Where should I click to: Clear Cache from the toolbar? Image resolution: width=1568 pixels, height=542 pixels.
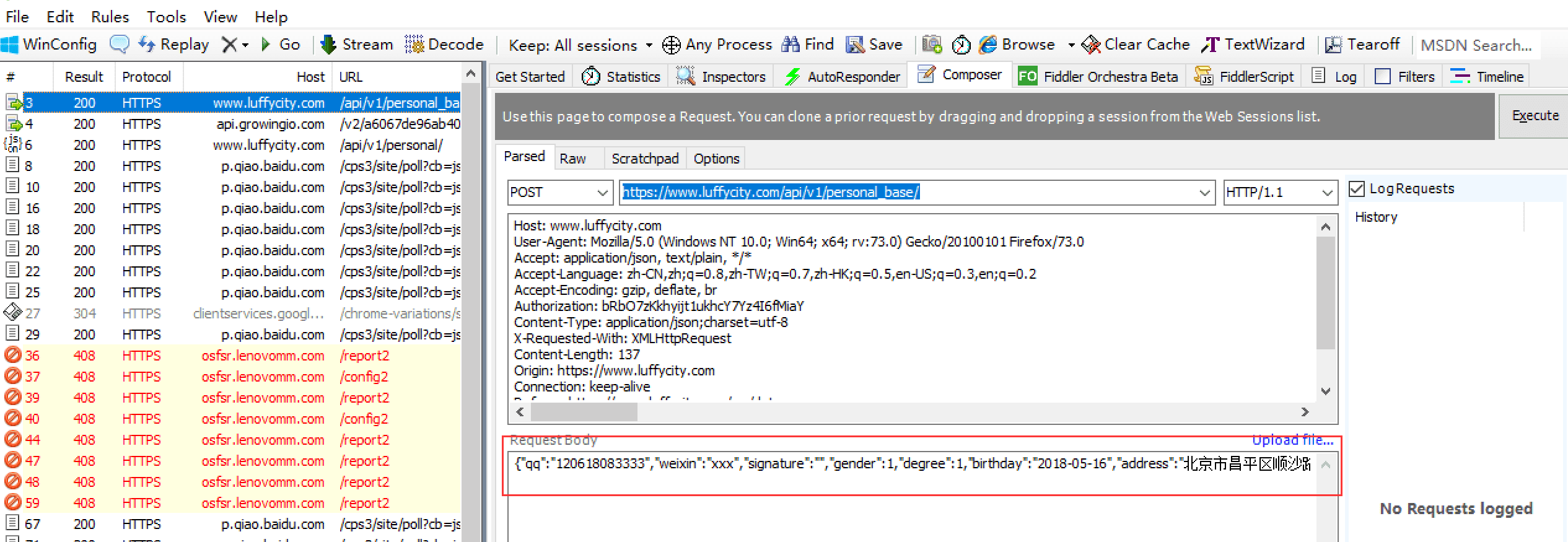point(1136,45)
